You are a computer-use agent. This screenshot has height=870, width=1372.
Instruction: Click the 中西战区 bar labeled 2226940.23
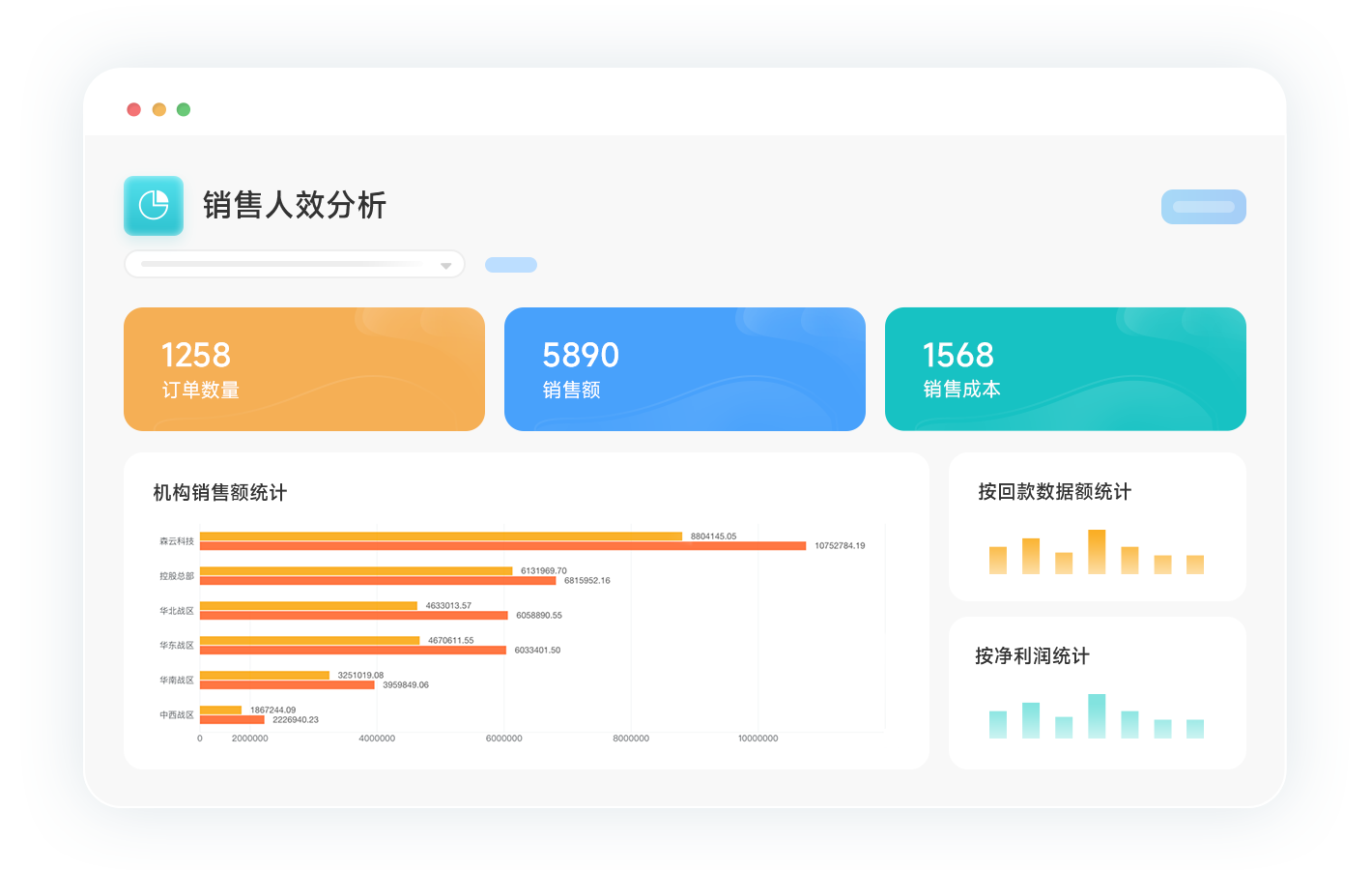232,720
